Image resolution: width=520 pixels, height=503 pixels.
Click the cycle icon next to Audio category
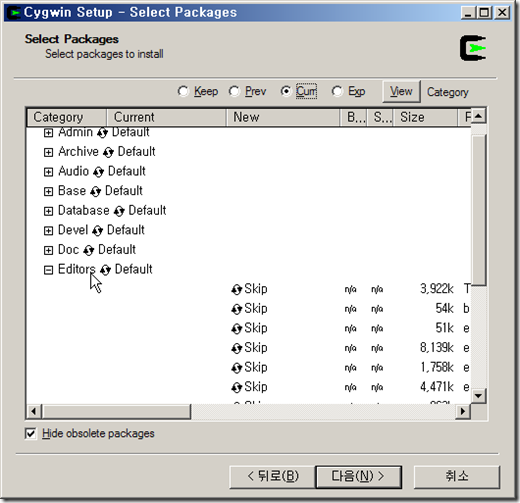(x=98, y=172)
